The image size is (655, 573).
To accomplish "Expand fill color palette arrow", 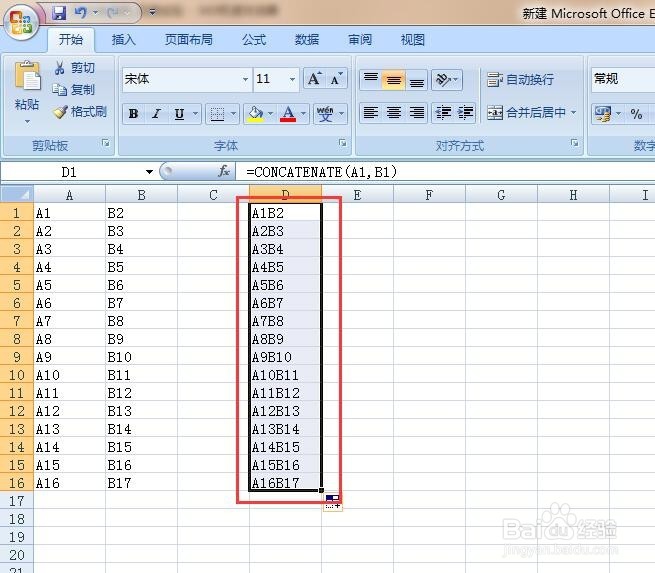I will click(270, 114).
